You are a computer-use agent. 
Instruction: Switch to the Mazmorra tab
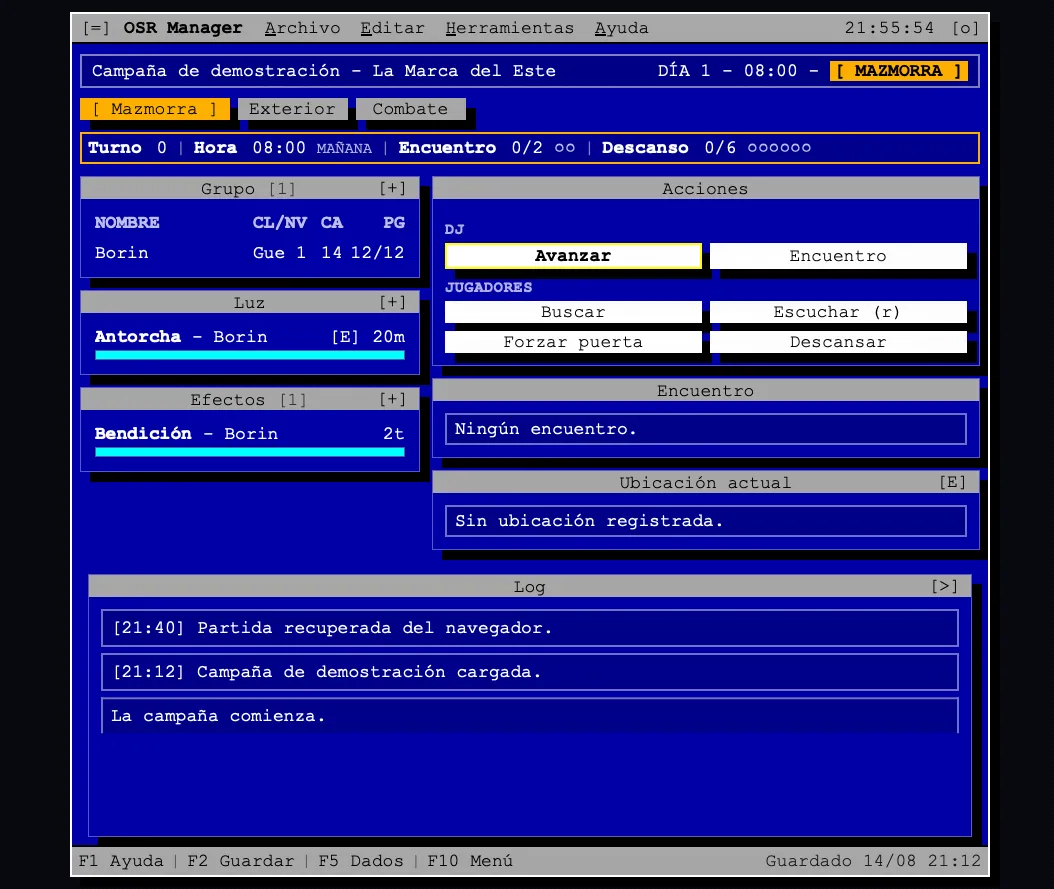[x=155, y=109]
